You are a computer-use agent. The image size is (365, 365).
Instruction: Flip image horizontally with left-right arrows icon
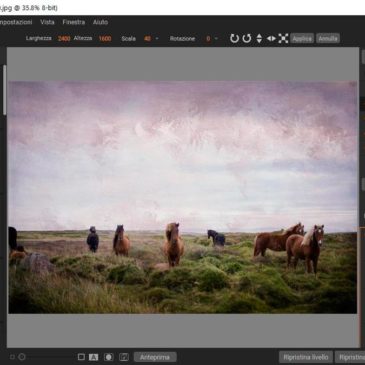click(x=271, y=39)
